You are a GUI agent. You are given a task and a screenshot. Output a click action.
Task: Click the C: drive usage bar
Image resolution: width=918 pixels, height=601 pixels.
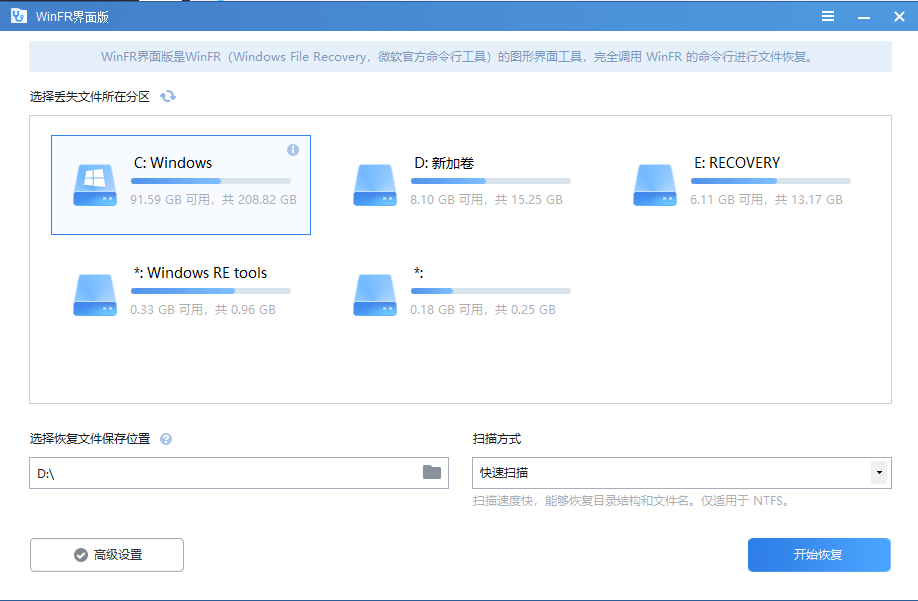(x=211, y=181)
